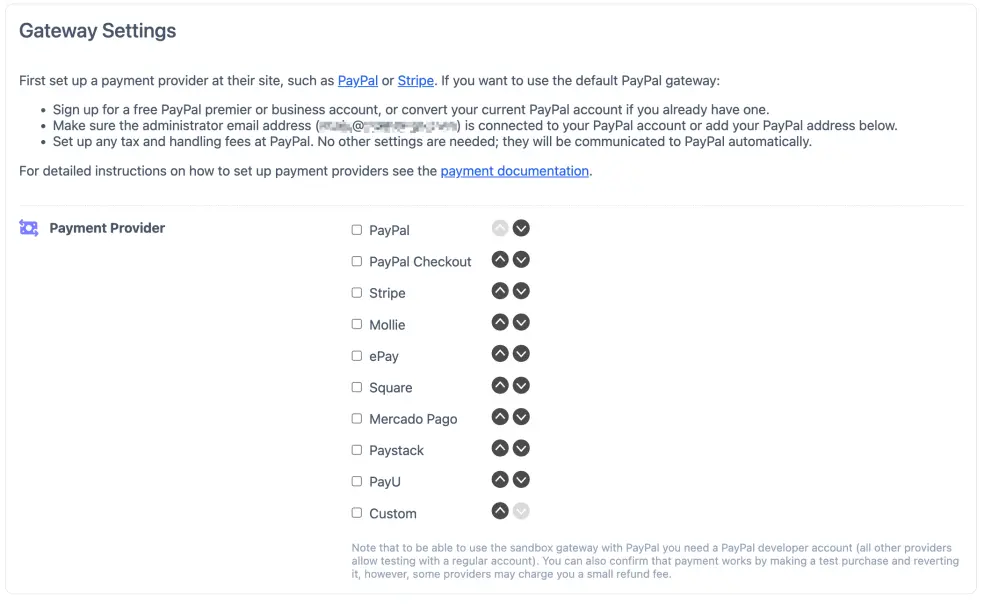The image size is (984, 604).
Task: Move Square down one position
Action: pyautogui.click(x=521, y=385)
